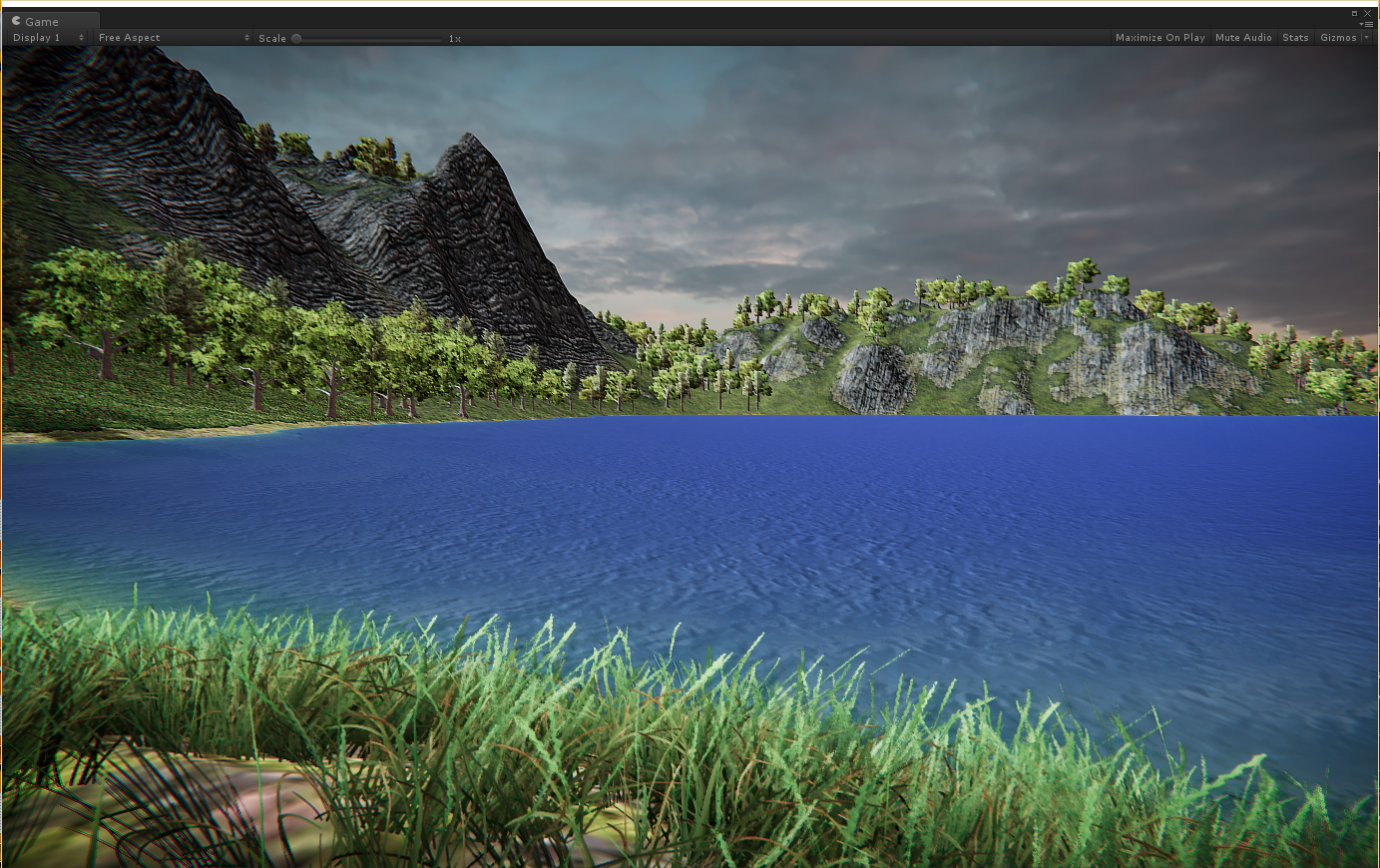Viewport: 1380px width, 868px height.
Task: Toggle Mute Audio
Action: pos(1243,38)
